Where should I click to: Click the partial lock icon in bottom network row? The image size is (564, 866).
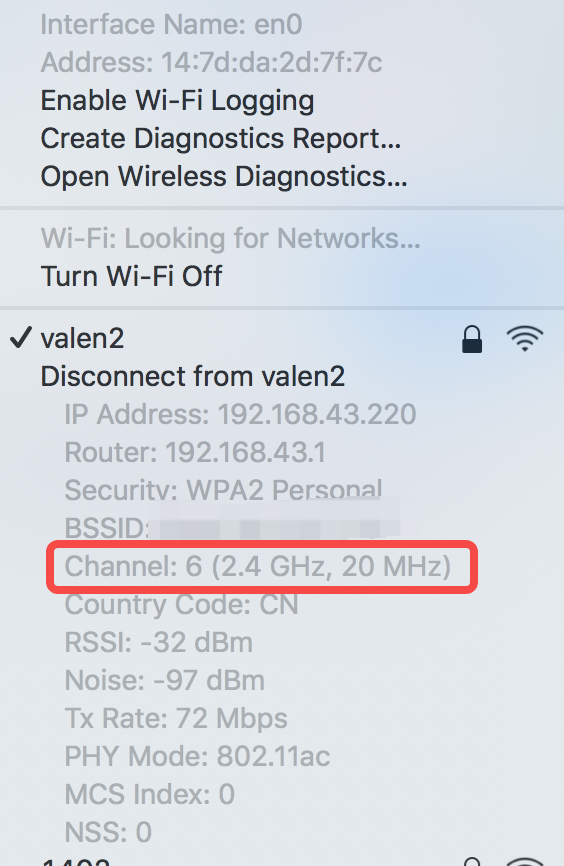coord(472,862)
